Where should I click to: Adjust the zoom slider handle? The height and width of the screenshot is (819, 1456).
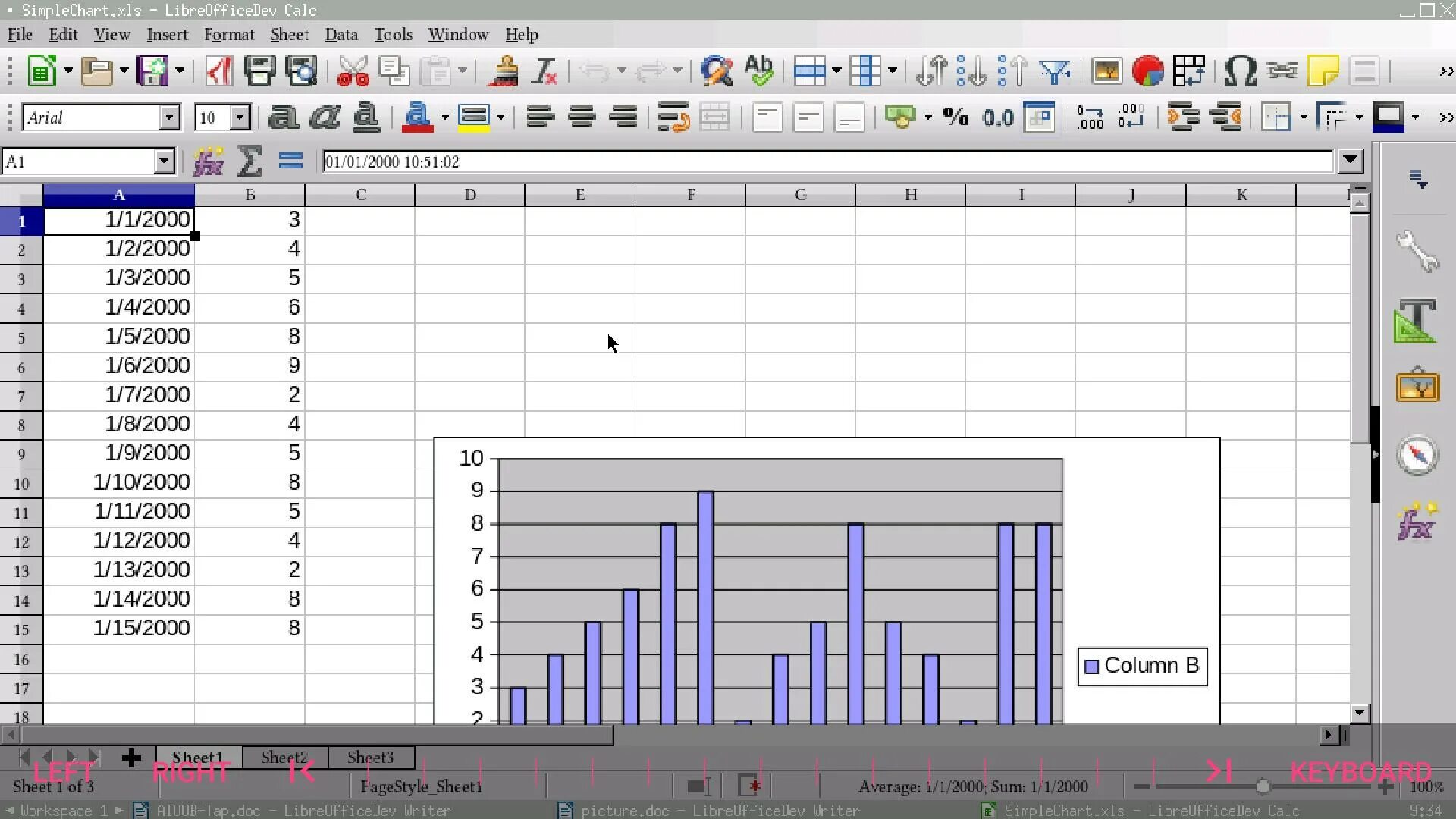pos(1263,787)
